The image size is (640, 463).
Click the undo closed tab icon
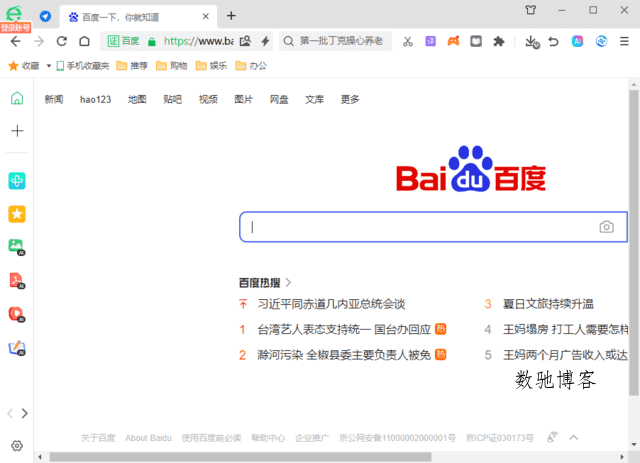click(x=553, y=41)
